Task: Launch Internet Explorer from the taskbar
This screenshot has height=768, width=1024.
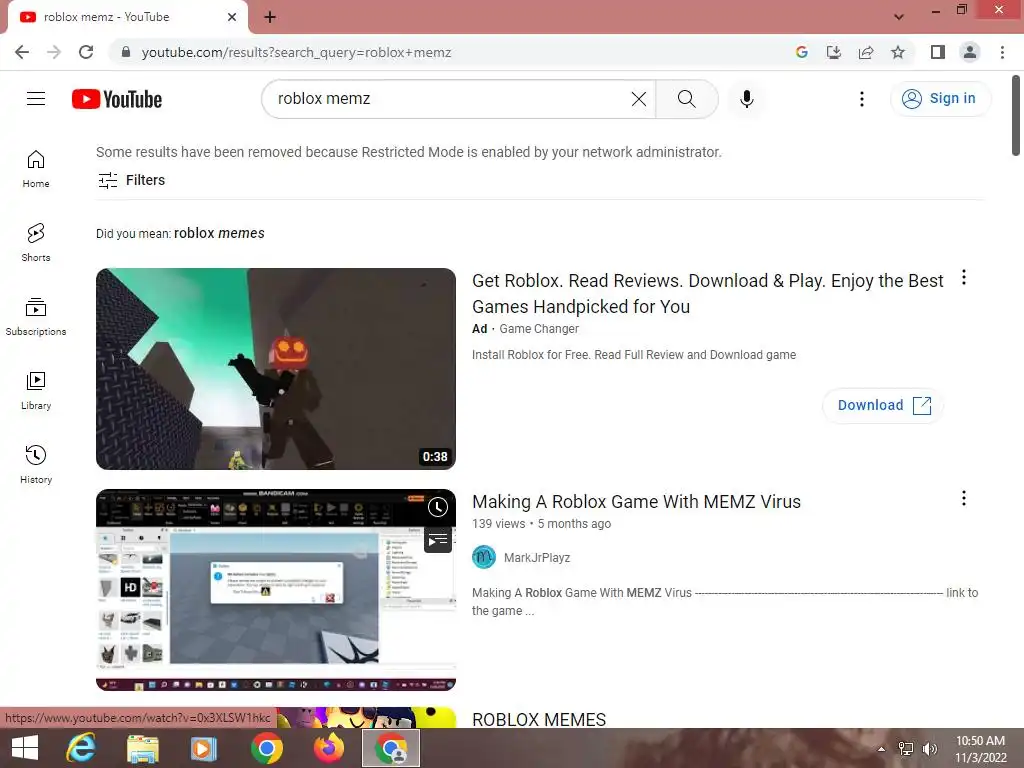Action: pyautogui.click(x=81, y=748)
